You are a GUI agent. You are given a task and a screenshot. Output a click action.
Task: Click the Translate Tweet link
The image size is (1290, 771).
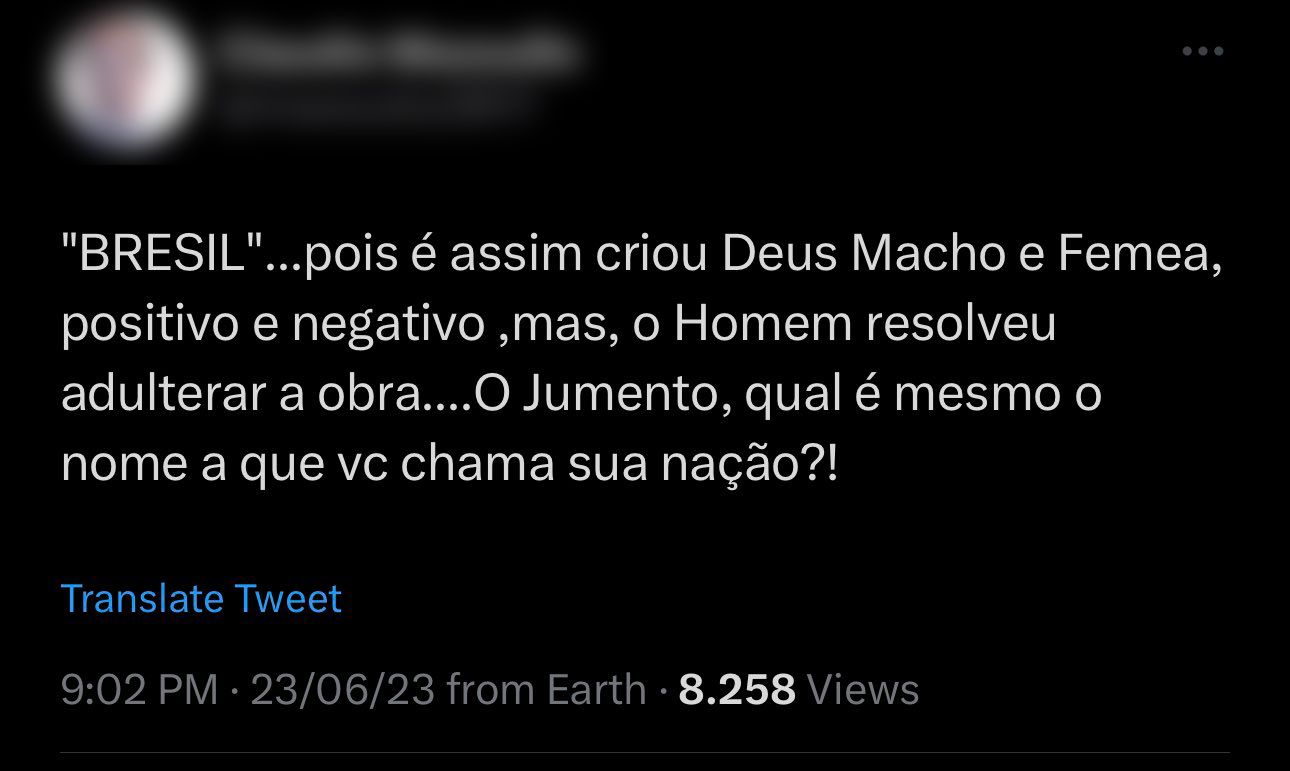[x=201, y=598]
